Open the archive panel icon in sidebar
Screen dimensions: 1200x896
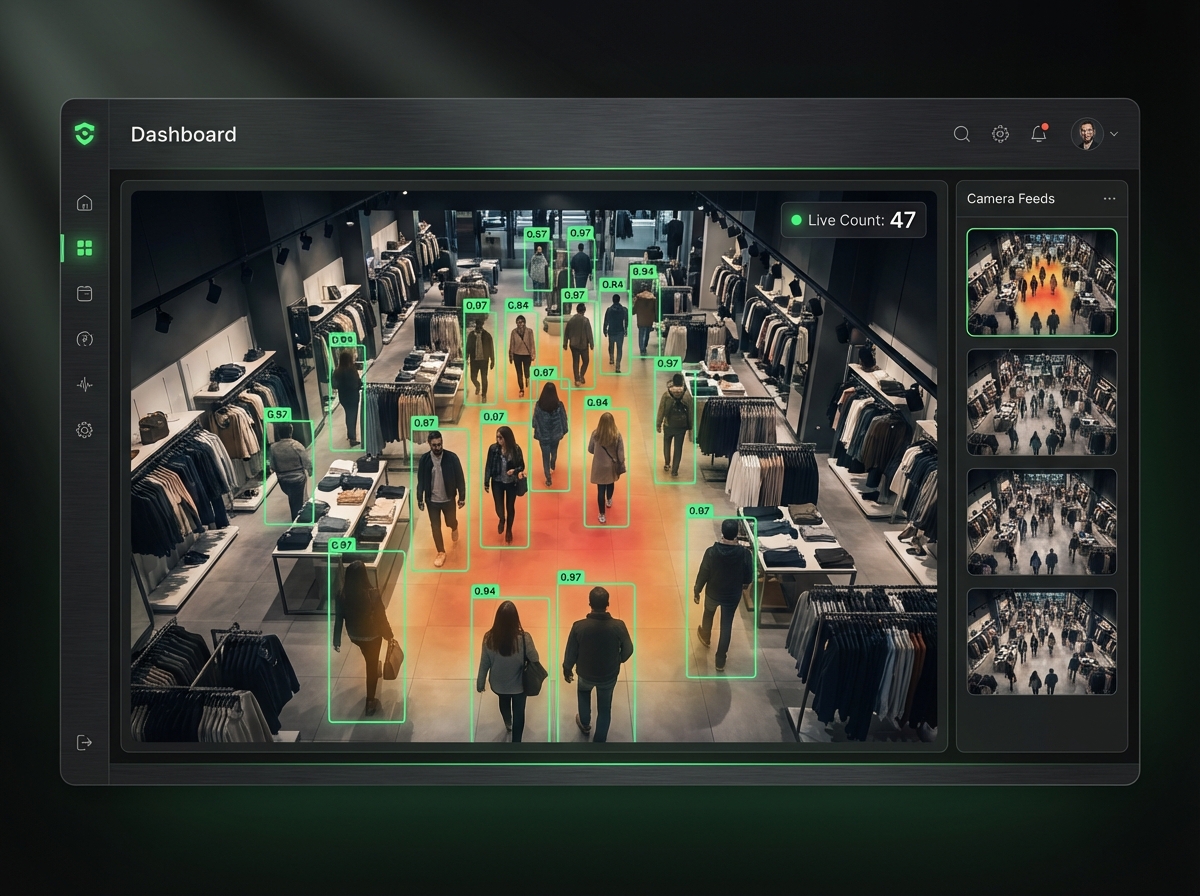pos(84,293)
